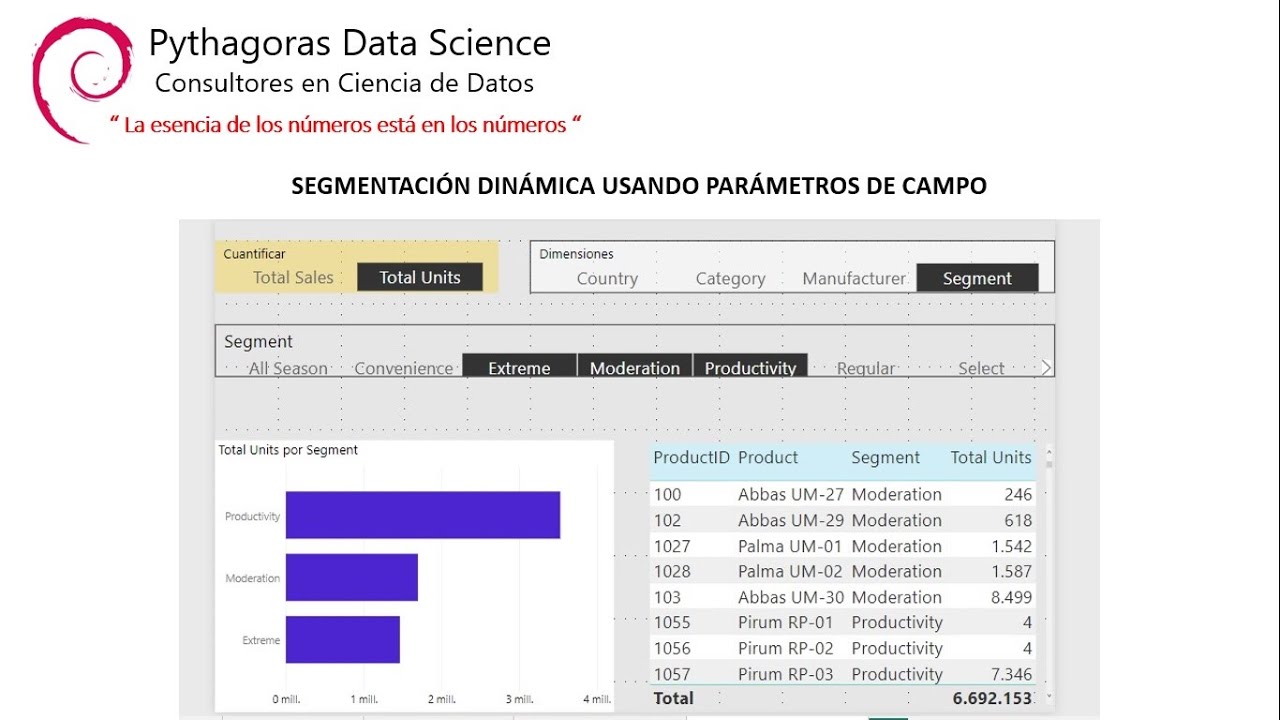Advance segment slicer with right chevron

(1046, 368)
